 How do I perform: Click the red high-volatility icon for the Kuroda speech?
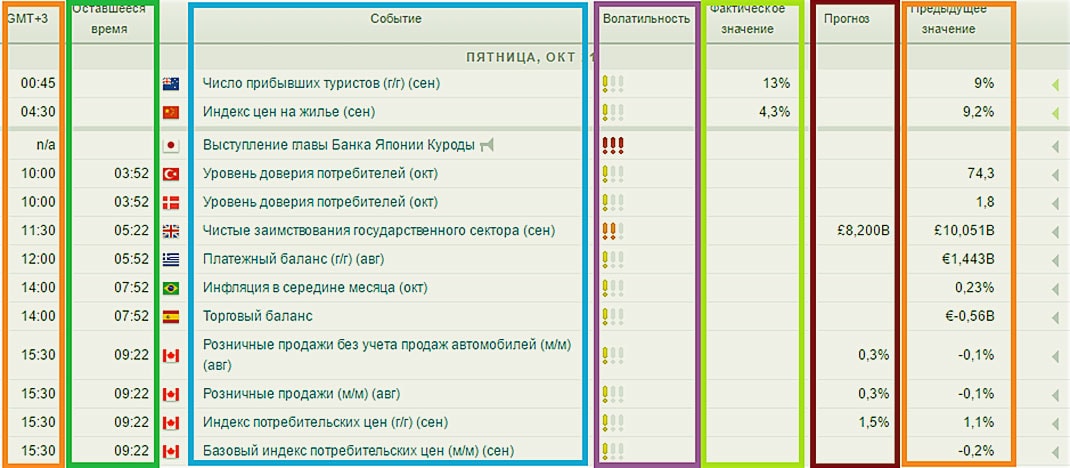click(613, 146)
